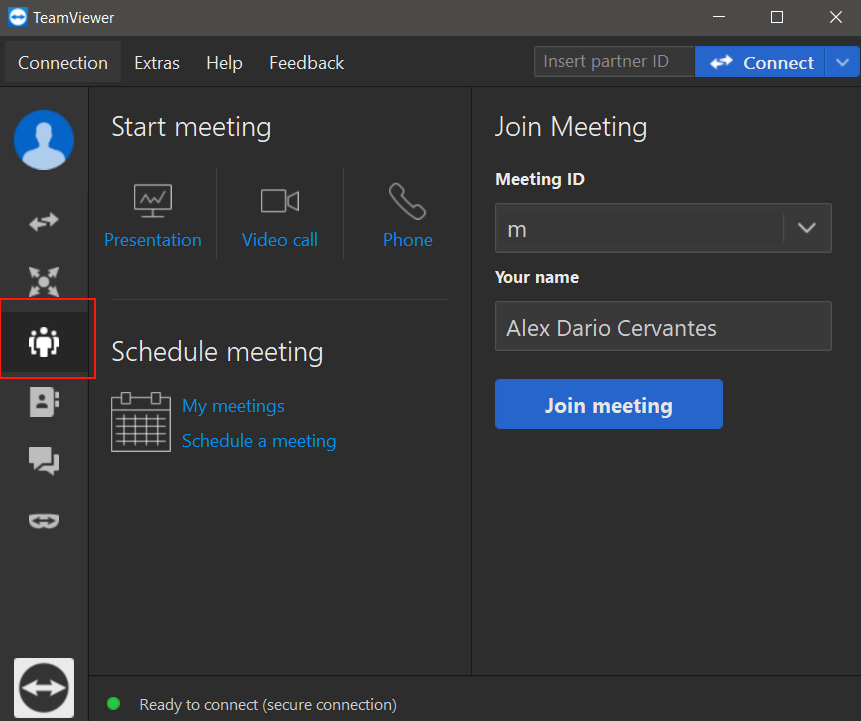
Task: Select the Remote Control sidebar icon
Action: pos(44,222)
